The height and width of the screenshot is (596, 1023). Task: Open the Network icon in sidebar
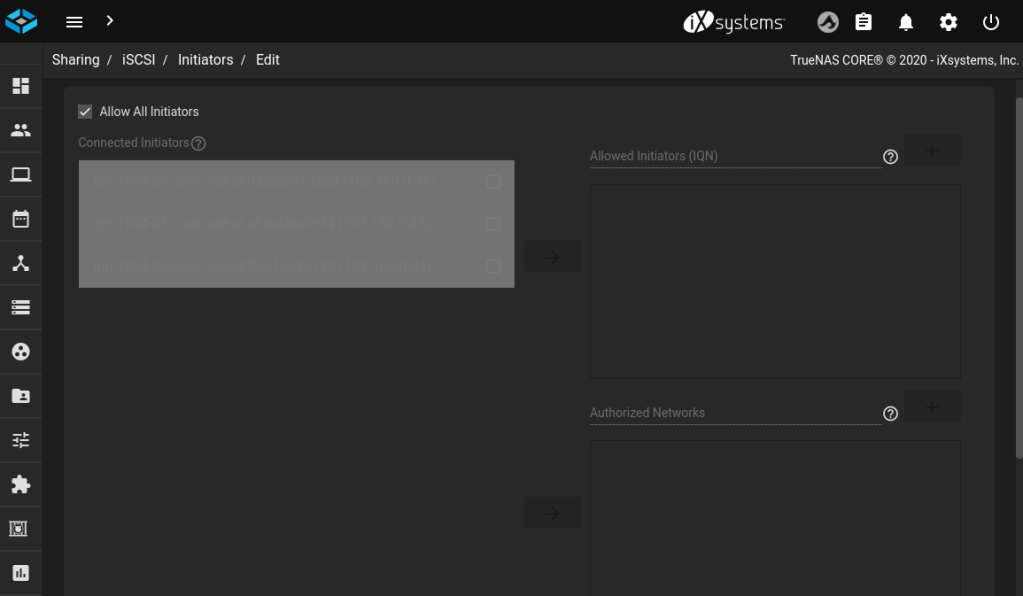click(20, 264)
